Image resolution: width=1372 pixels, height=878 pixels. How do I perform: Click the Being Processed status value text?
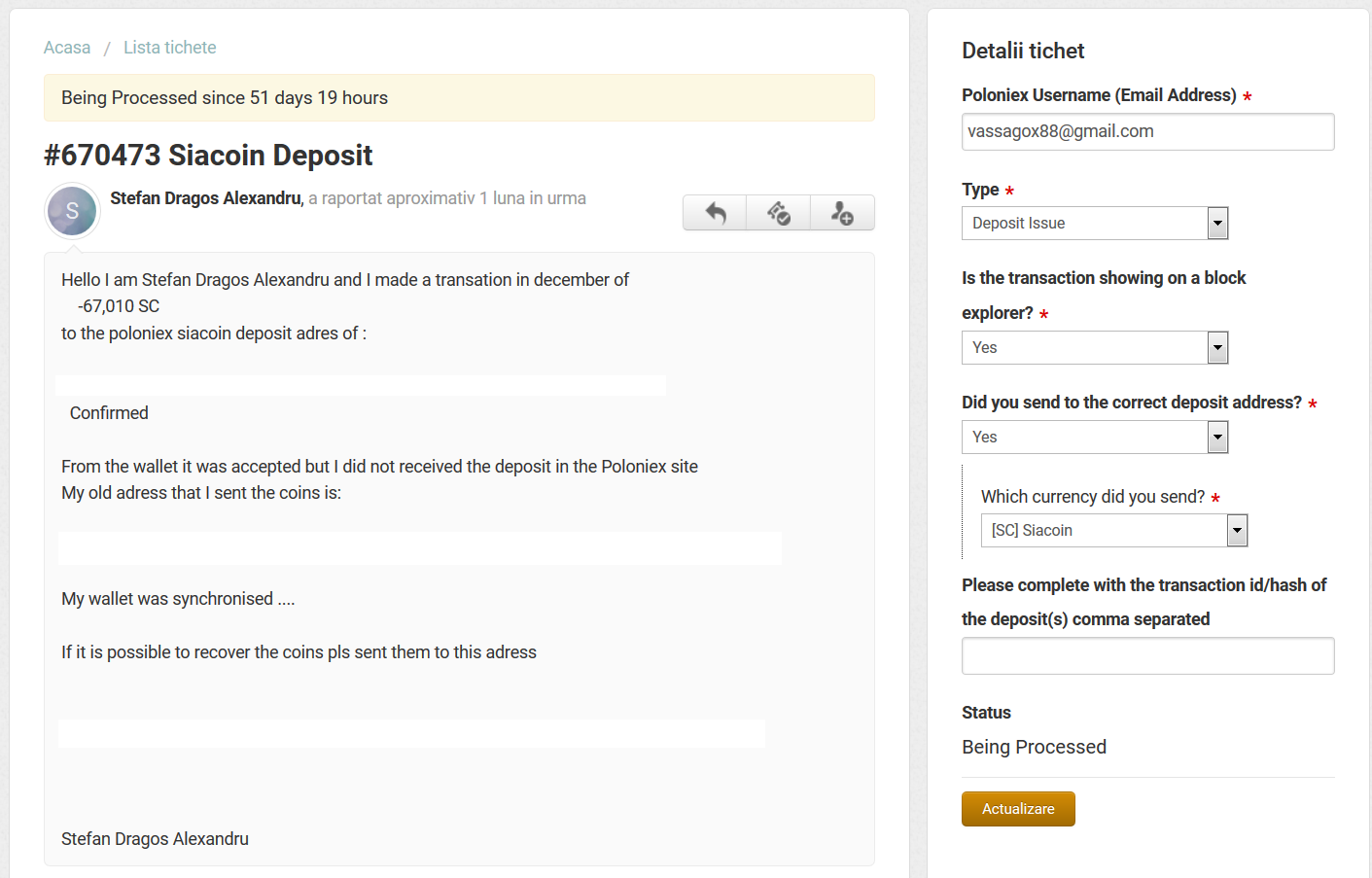1034,747
